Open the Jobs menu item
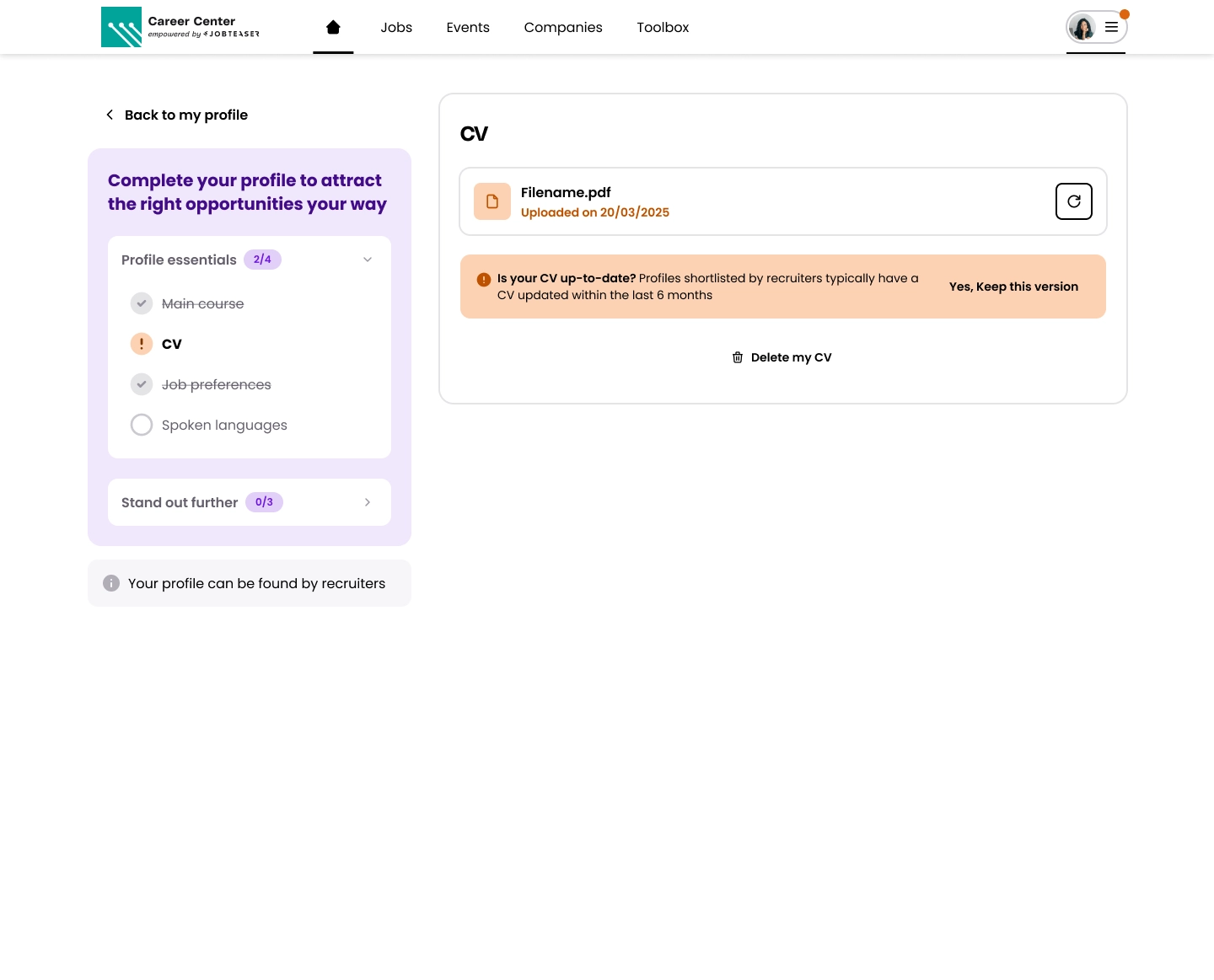1214x980 pixels. pos(396,28)
